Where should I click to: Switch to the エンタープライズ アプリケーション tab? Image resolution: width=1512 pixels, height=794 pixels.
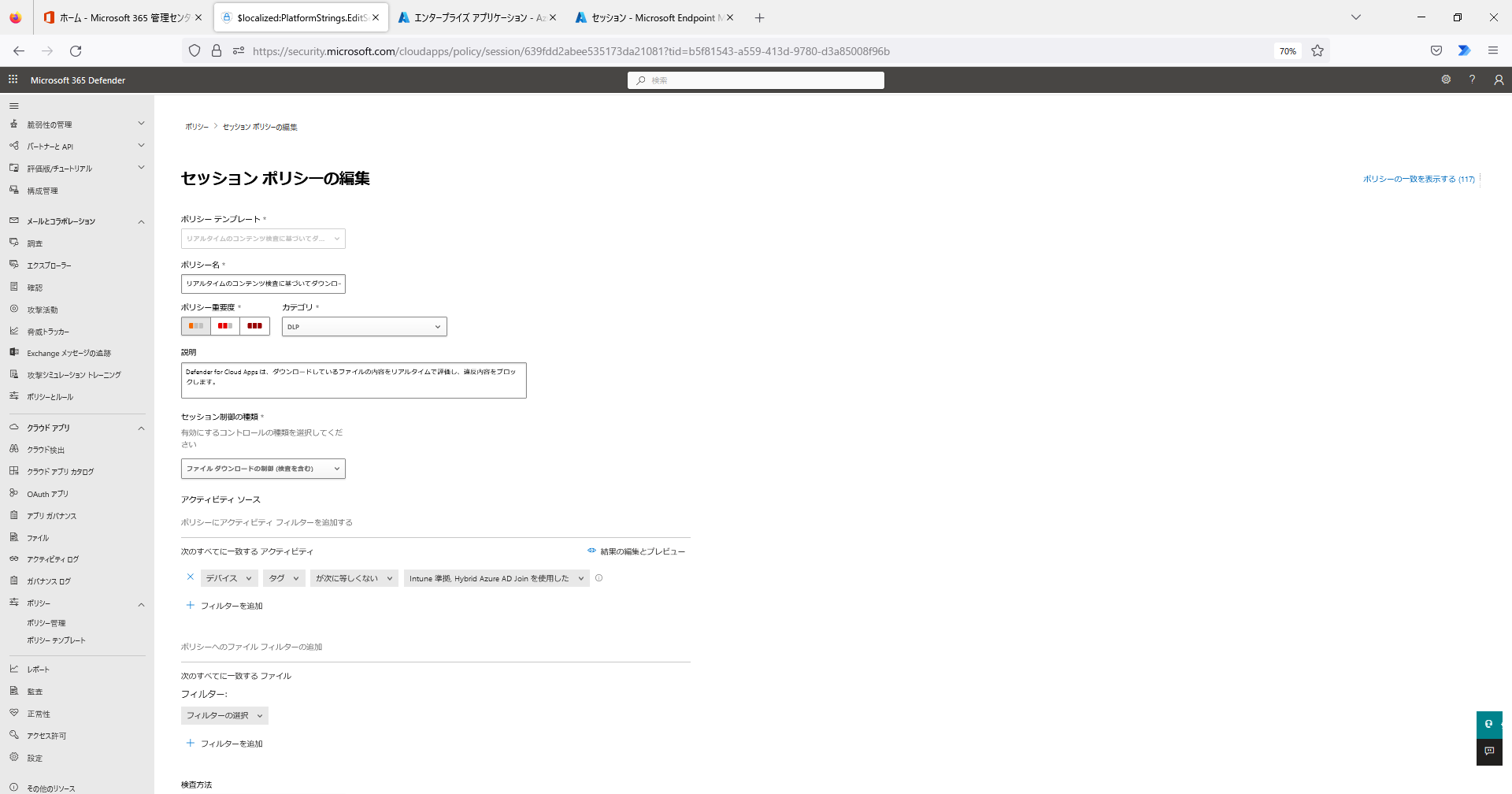(477, 17)
